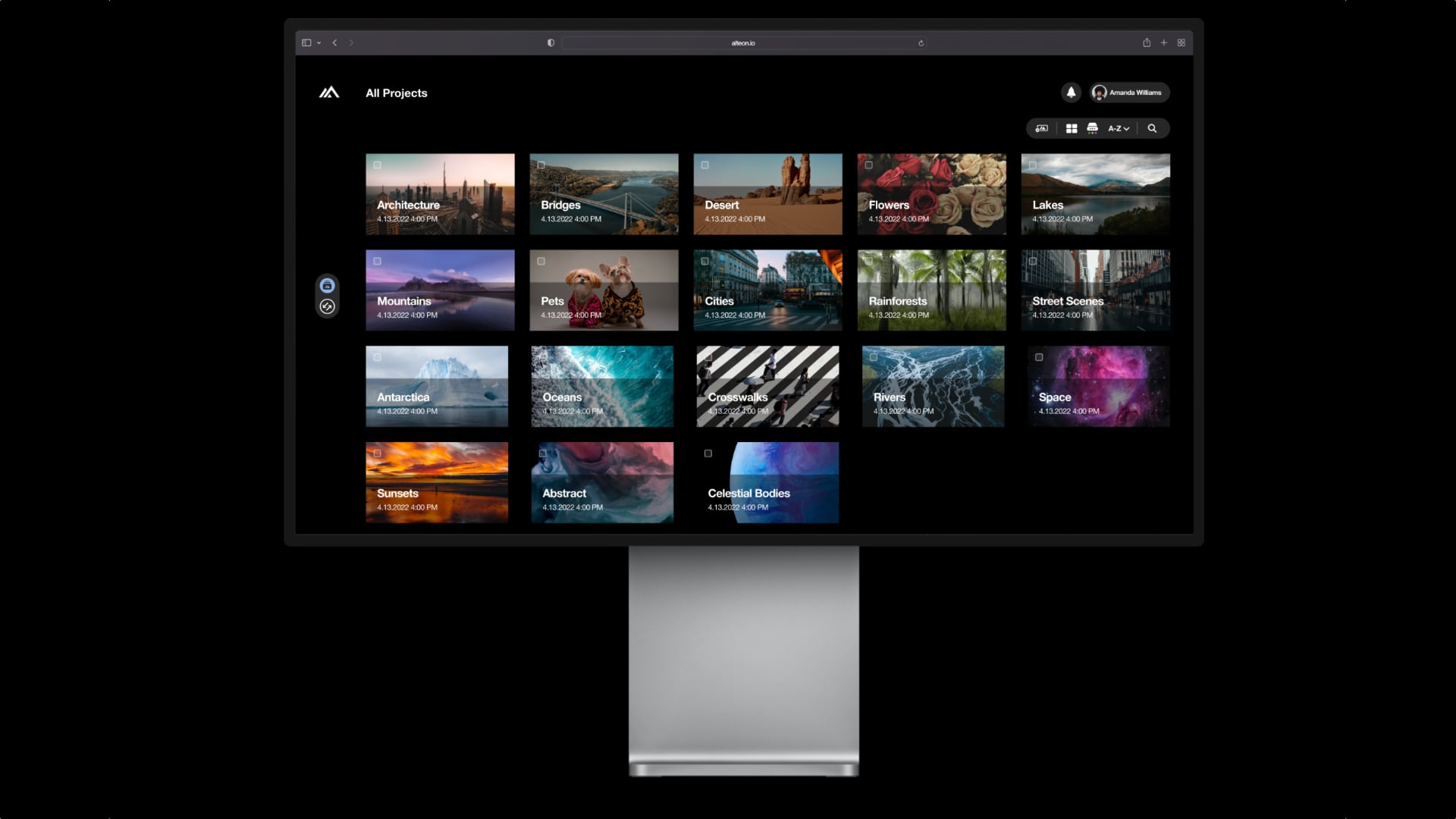Click the storage drive filter icon
This screenshot has height=819, width=1456.
(1092, 129)
